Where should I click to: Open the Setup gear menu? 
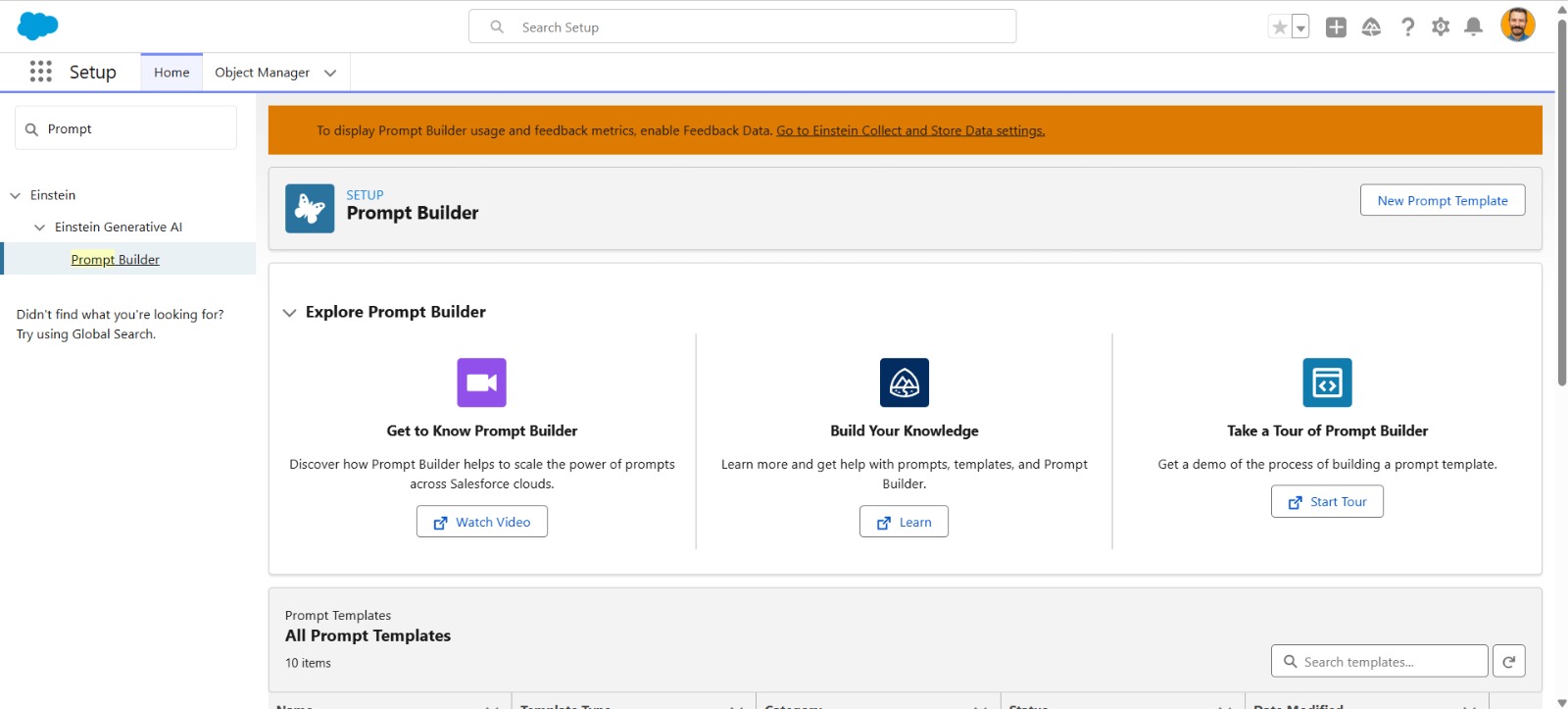point(1441,27)
